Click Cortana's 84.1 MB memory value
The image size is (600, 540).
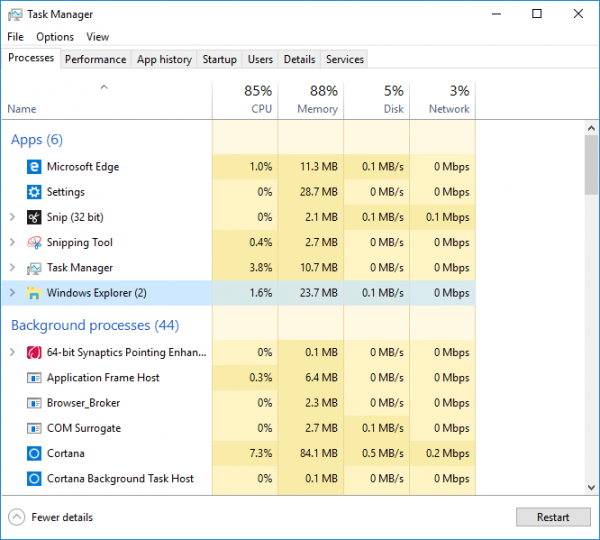coord(319,454)
